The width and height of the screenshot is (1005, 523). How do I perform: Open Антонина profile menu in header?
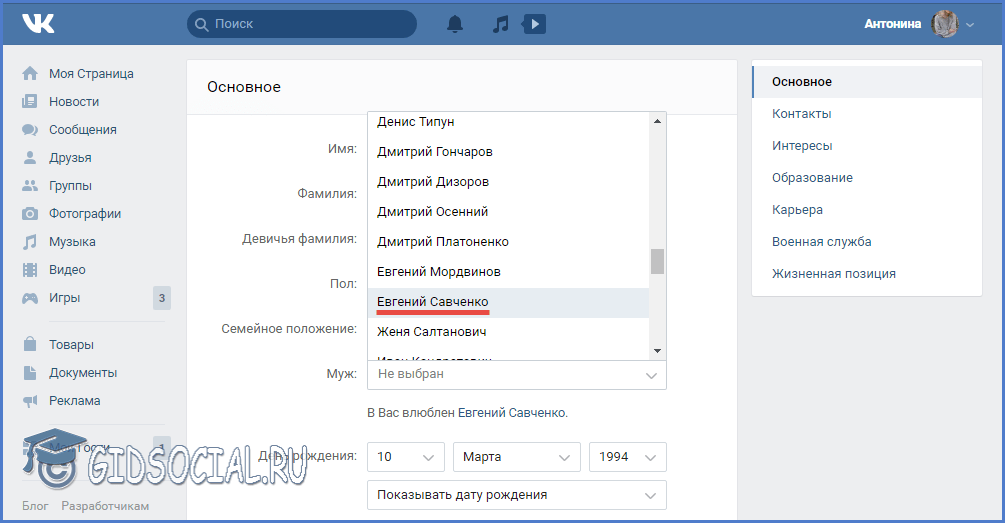click(x=918, y=24)
